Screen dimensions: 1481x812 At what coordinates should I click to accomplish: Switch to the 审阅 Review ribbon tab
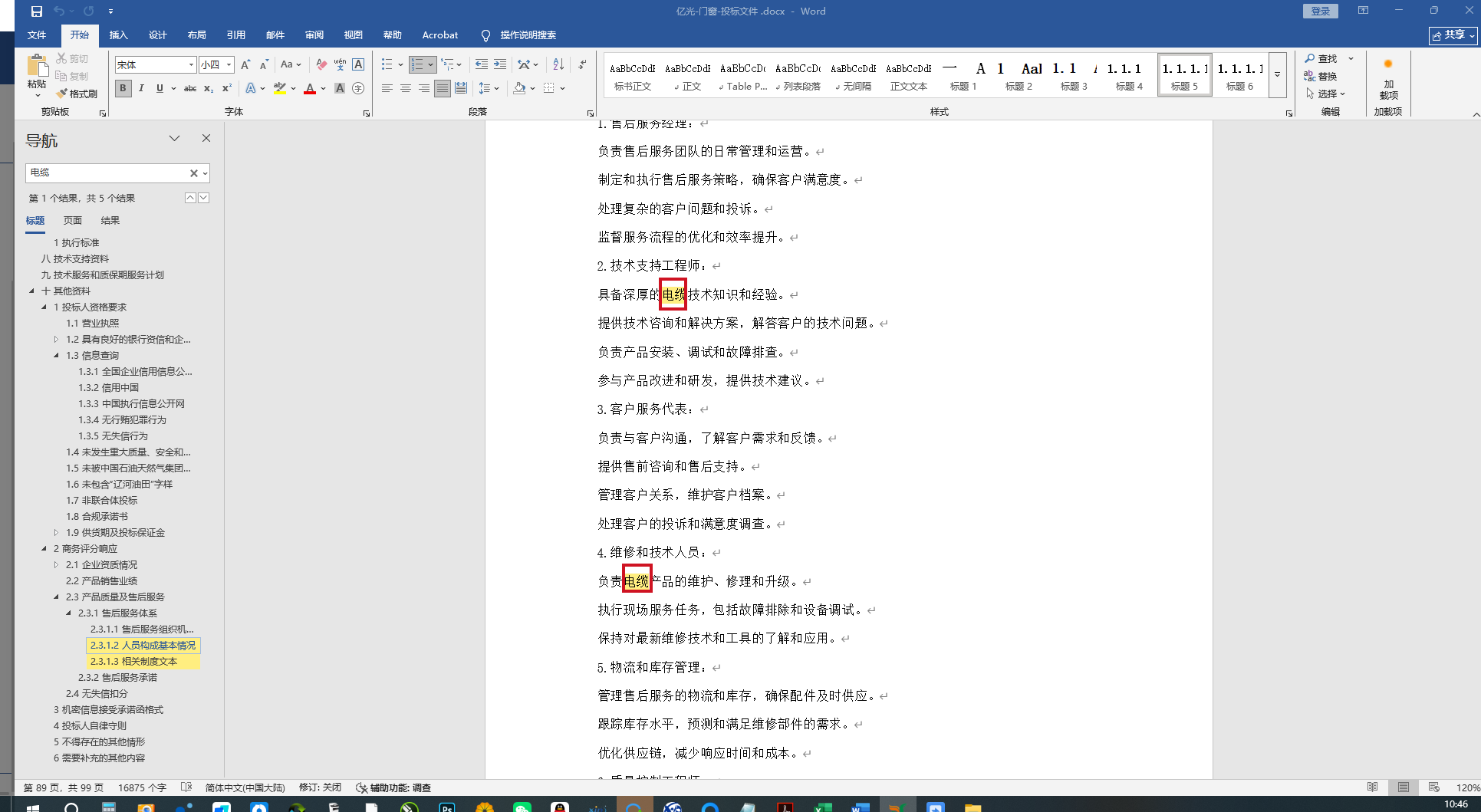click(x=314, y=35)
